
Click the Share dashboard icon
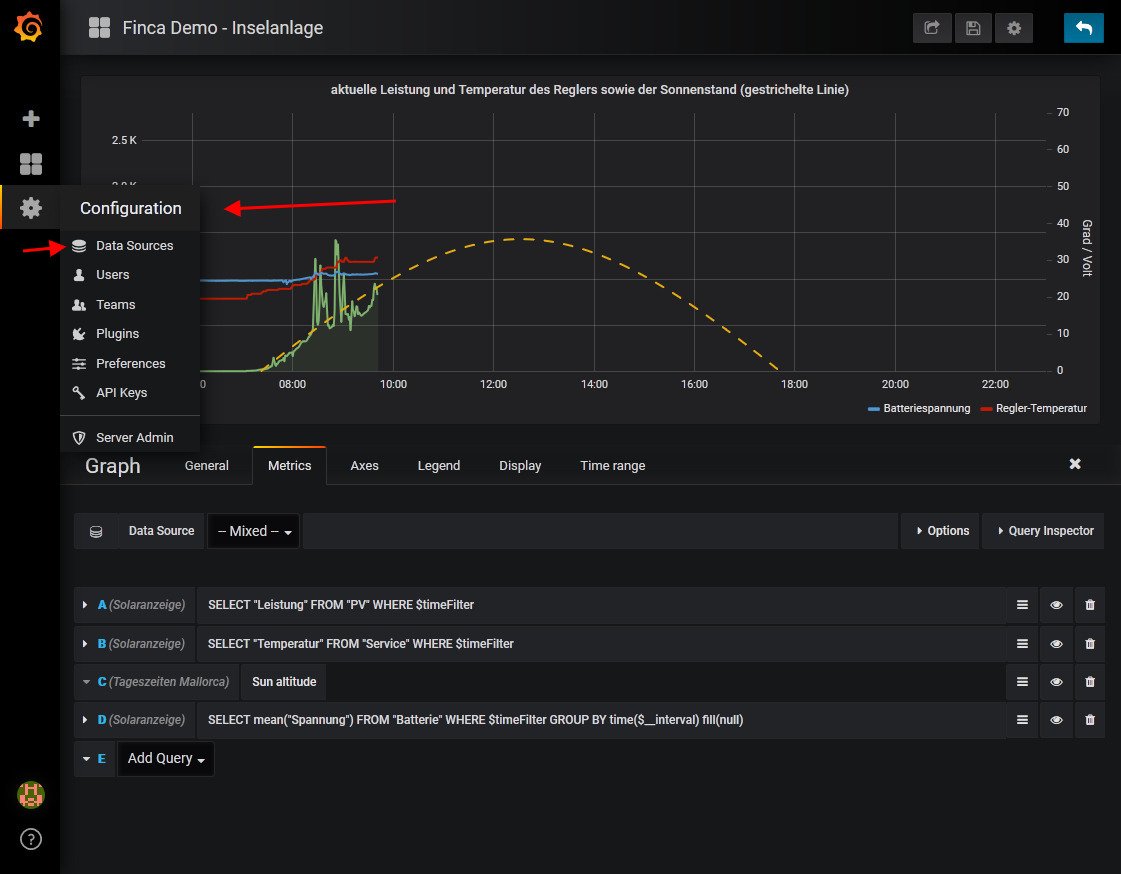click(x=932, y=28)
